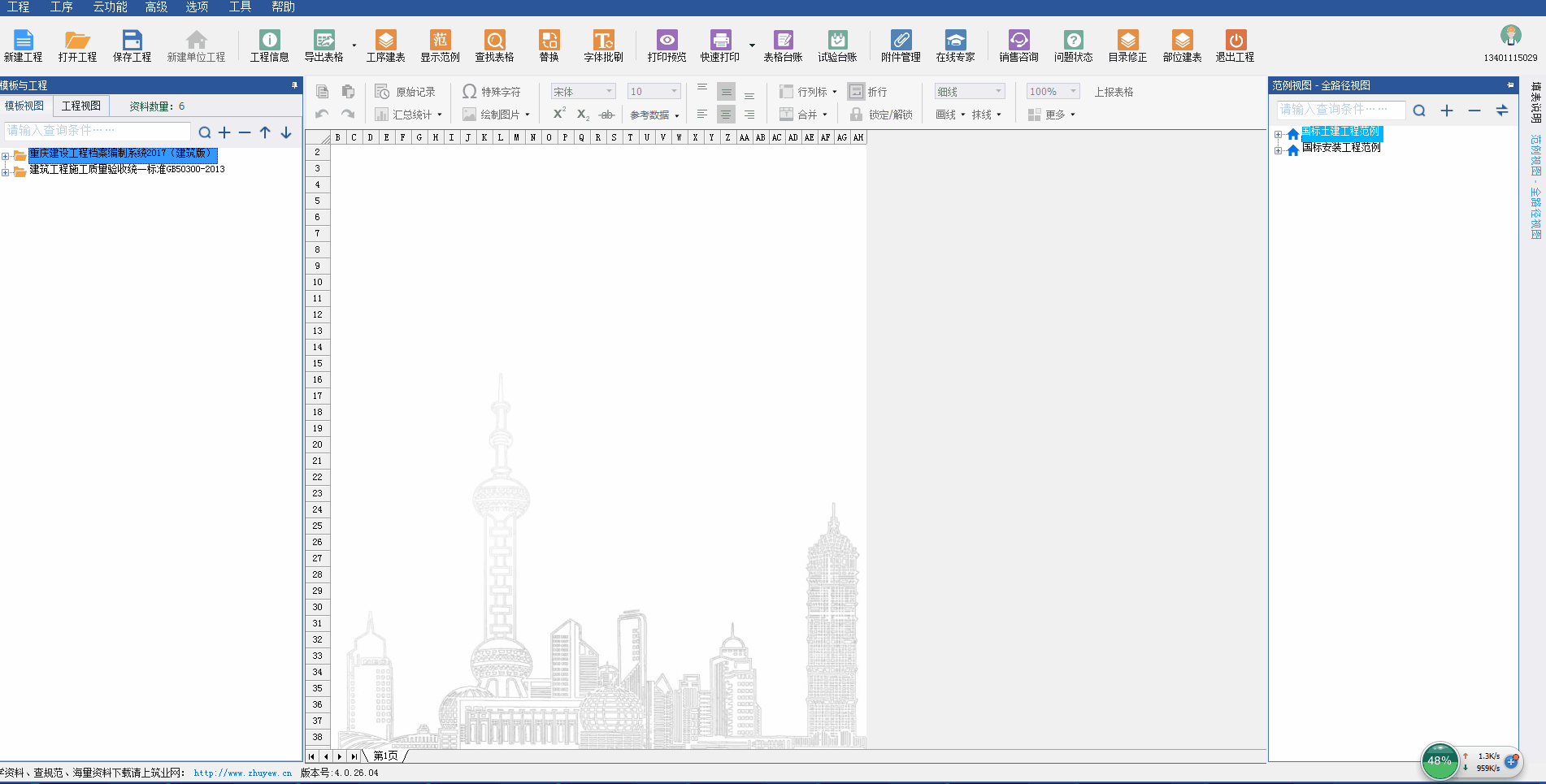Image resolution: width=1546 pixels, height=784 pixels.
Task: Open the 宋体 font family dropdown
Action: tap(583, 92)
